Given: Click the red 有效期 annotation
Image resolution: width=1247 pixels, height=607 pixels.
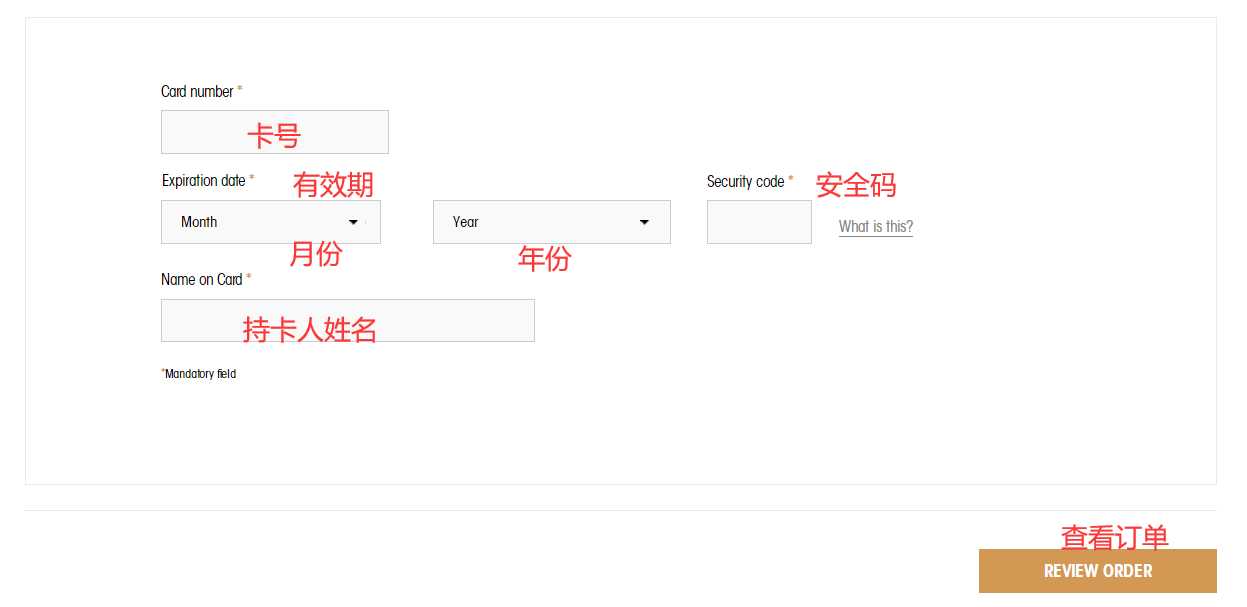Looking at the screenshot, I should 333,185.
